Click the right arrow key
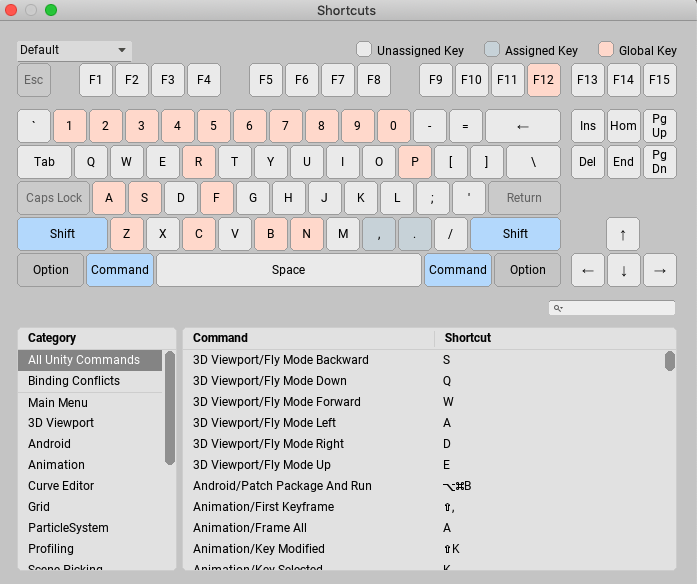Viewport: 697px width, 584px height. 659,270
